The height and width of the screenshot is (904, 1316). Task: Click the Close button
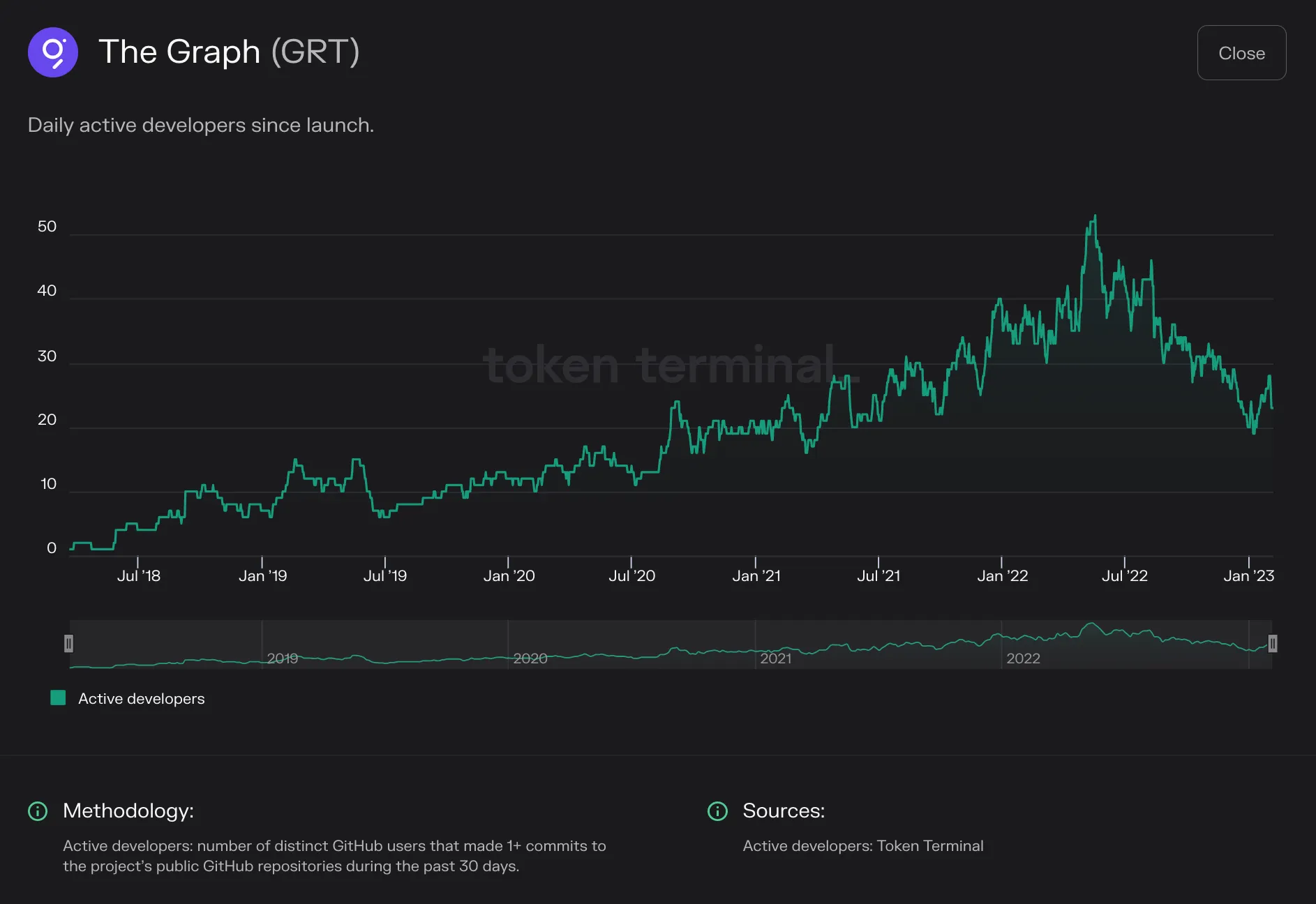click(x=1241, y=53)
